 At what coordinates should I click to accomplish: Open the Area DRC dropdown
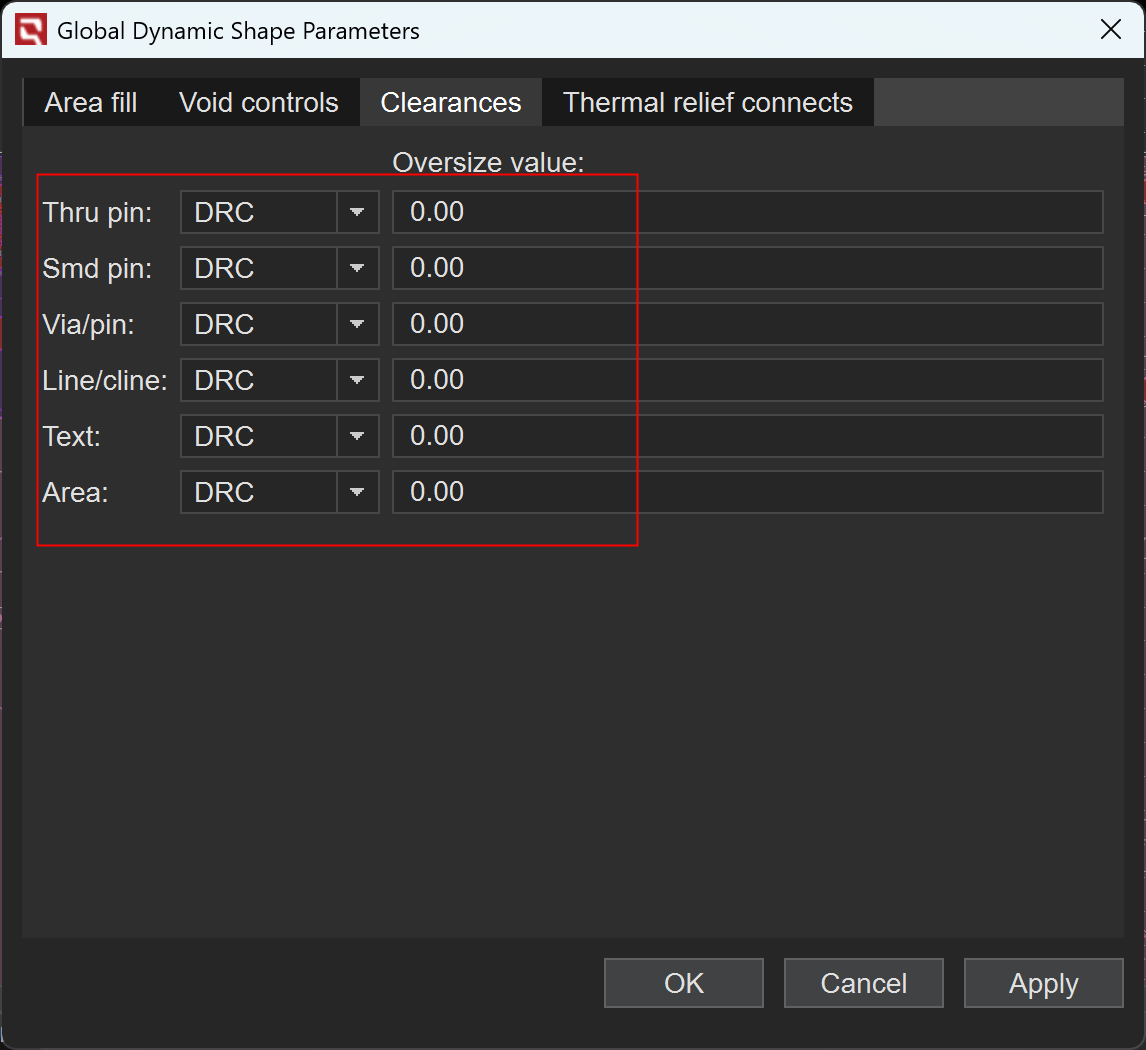tap(358, 493)
